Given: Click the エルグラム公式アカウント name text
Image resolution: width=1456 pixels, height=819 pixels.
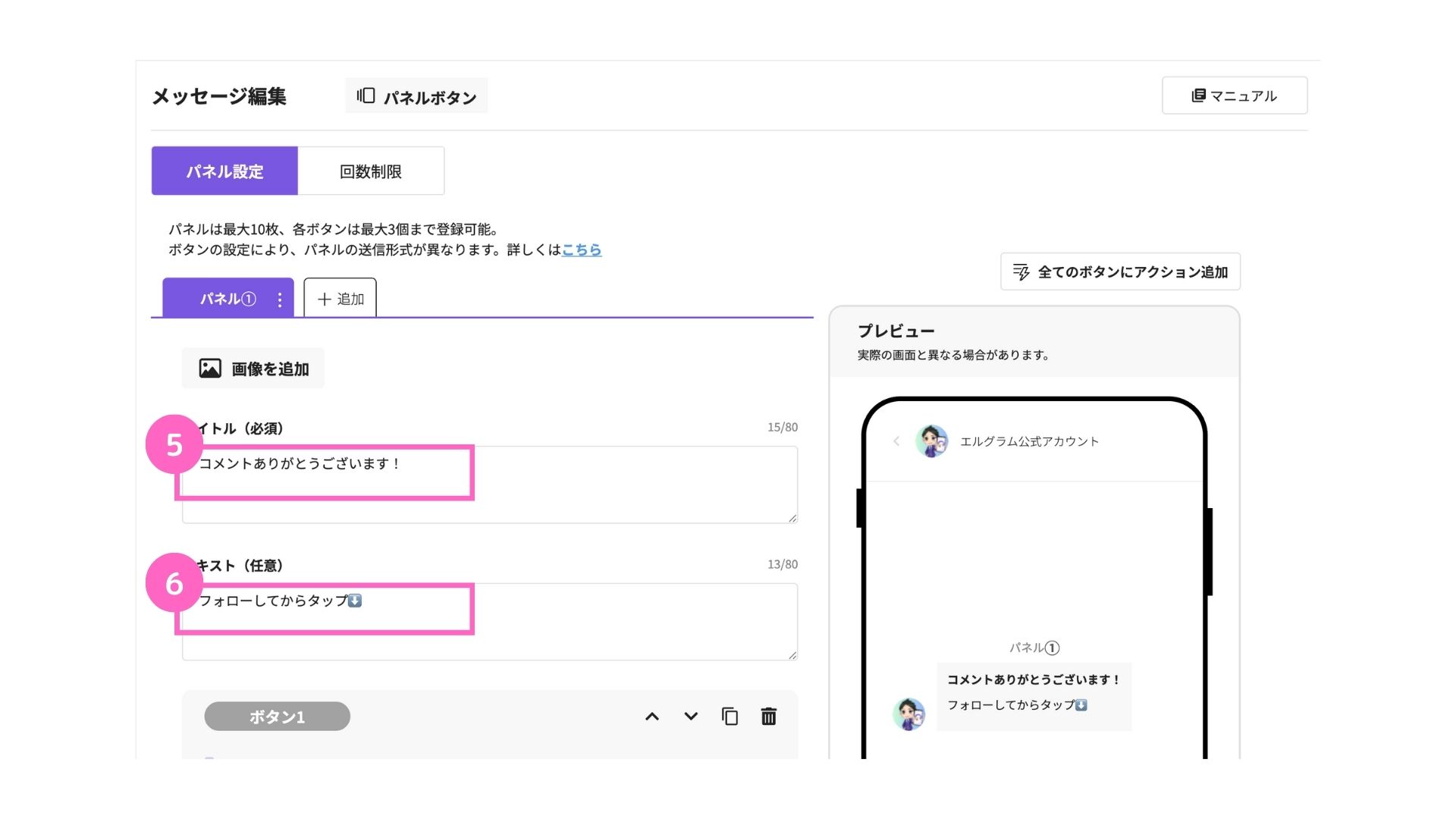Looking at the screenshot, I should 1029,441.
